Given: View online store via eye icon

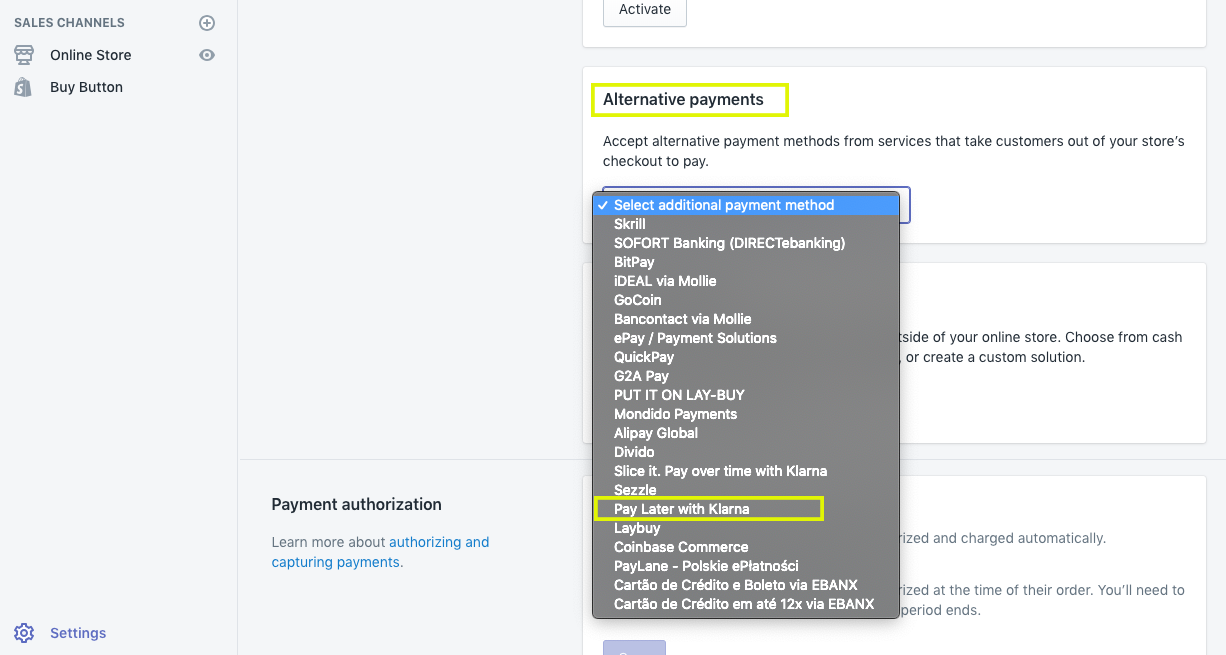Looking at the screenshot, I should pos(207,55).
